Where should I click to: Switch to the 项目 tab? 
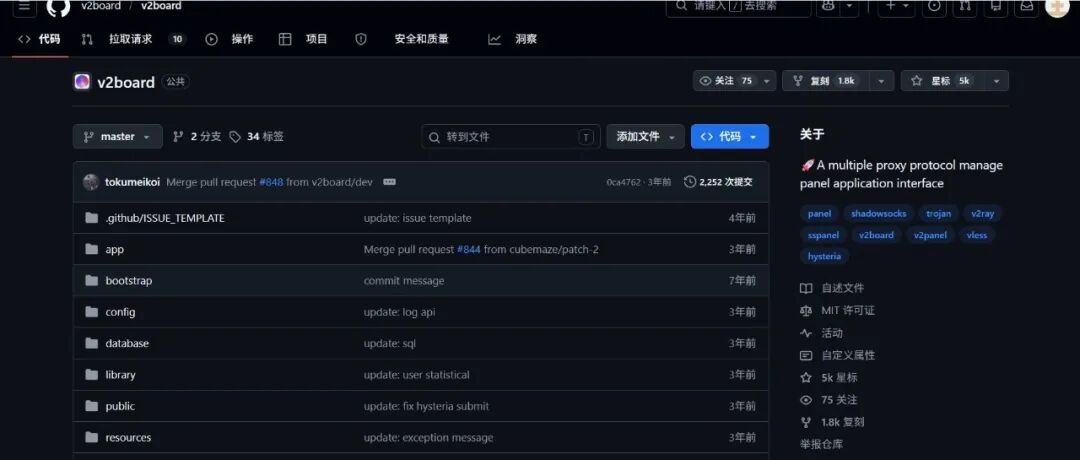303,39
